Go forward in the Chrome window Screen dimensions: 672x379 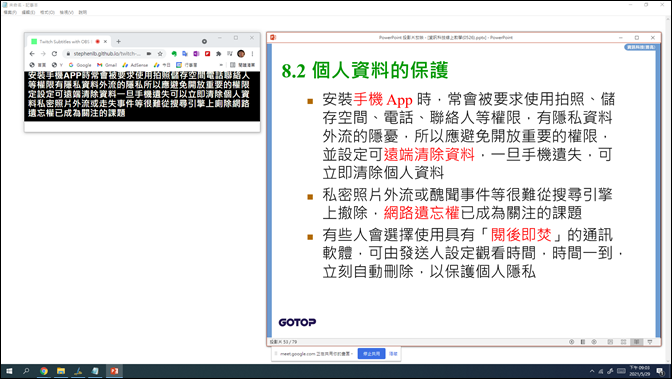coord(43,54)
